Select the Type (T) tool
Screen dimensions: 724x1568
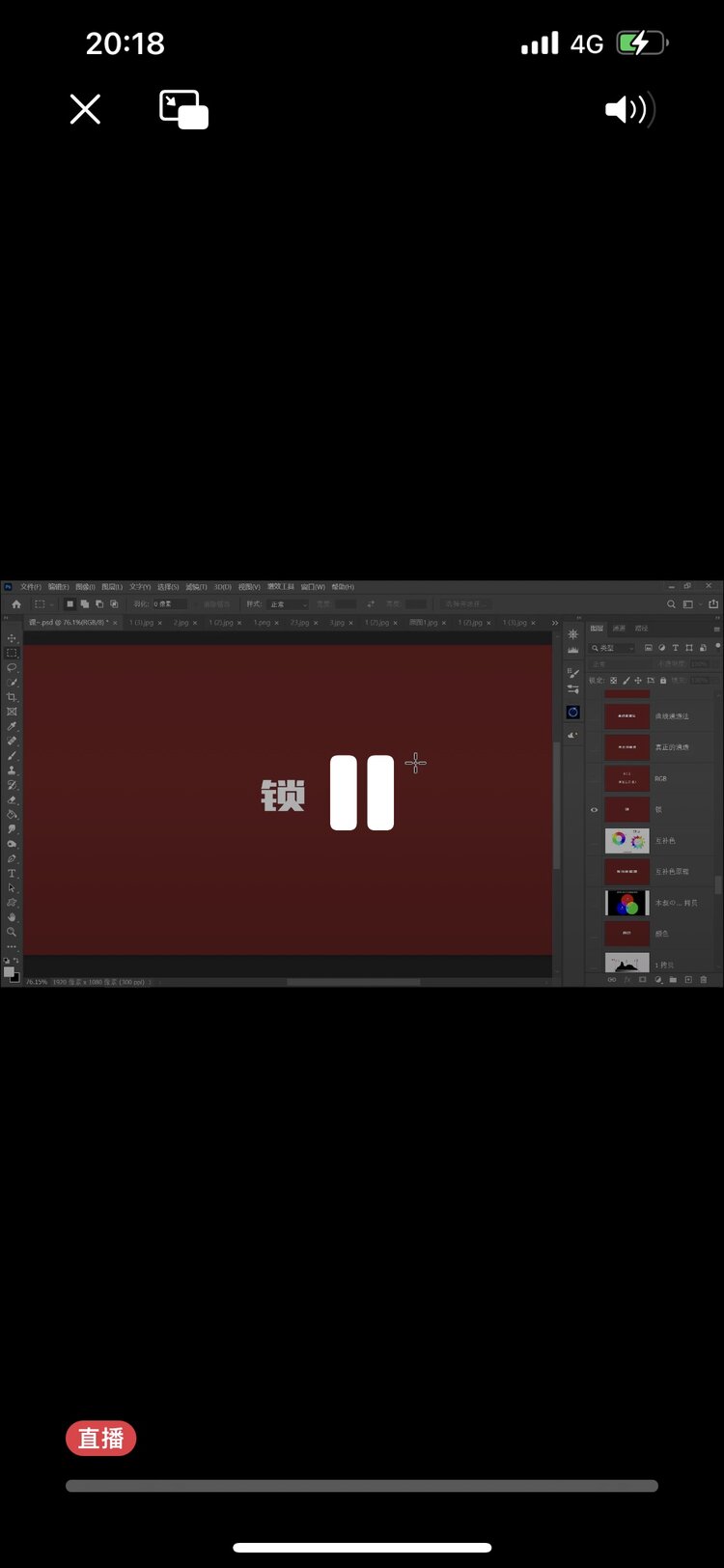[12, 873]
